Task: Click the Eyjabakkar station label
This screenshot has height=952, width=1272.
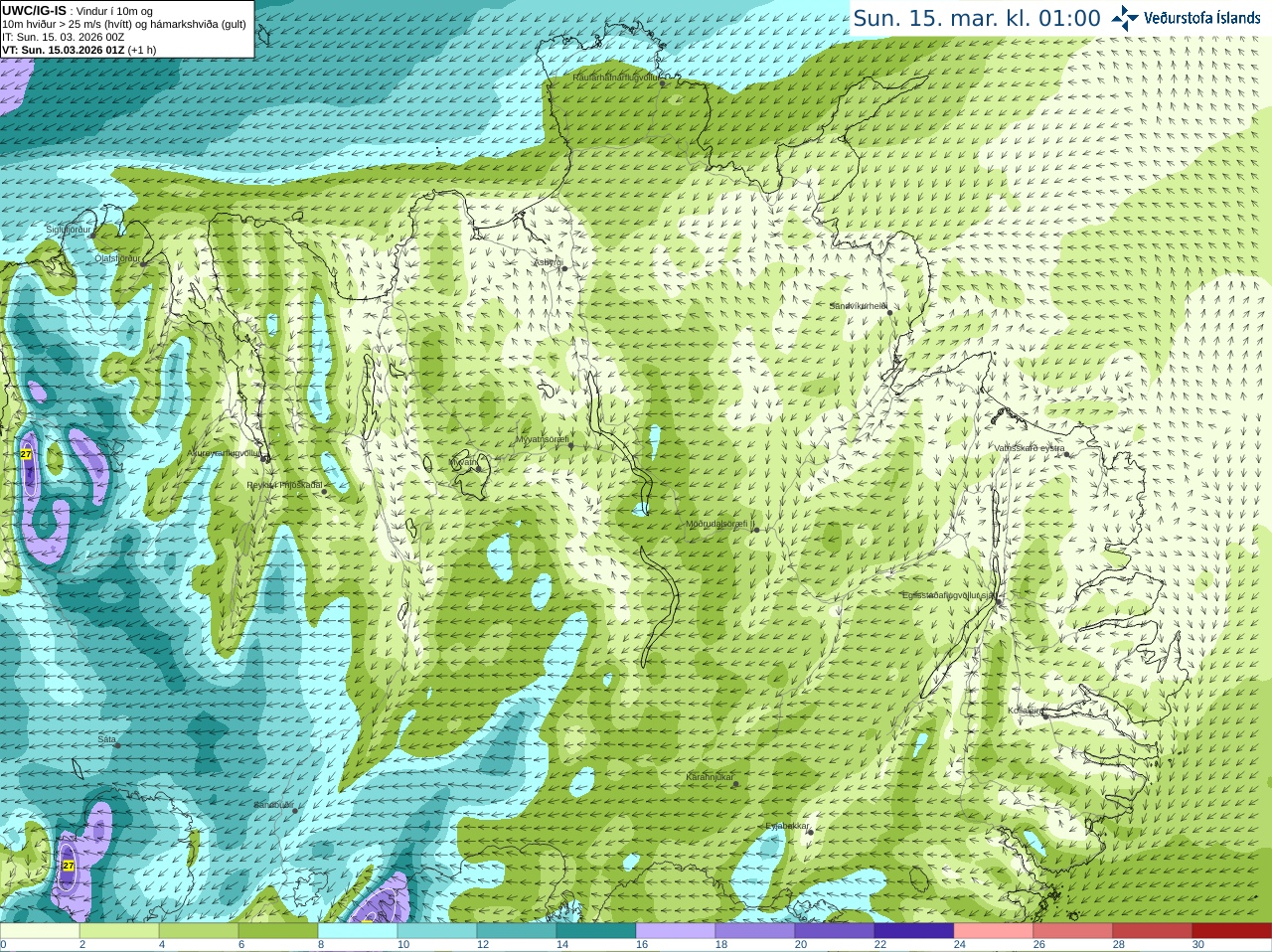Action: [x=788, y=826]
